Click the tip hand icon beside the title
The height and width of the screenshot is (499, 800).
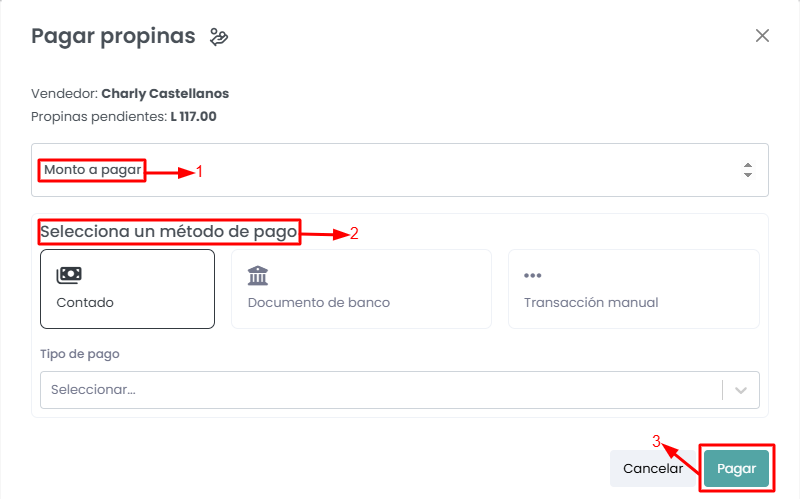[x=219, y=37]
